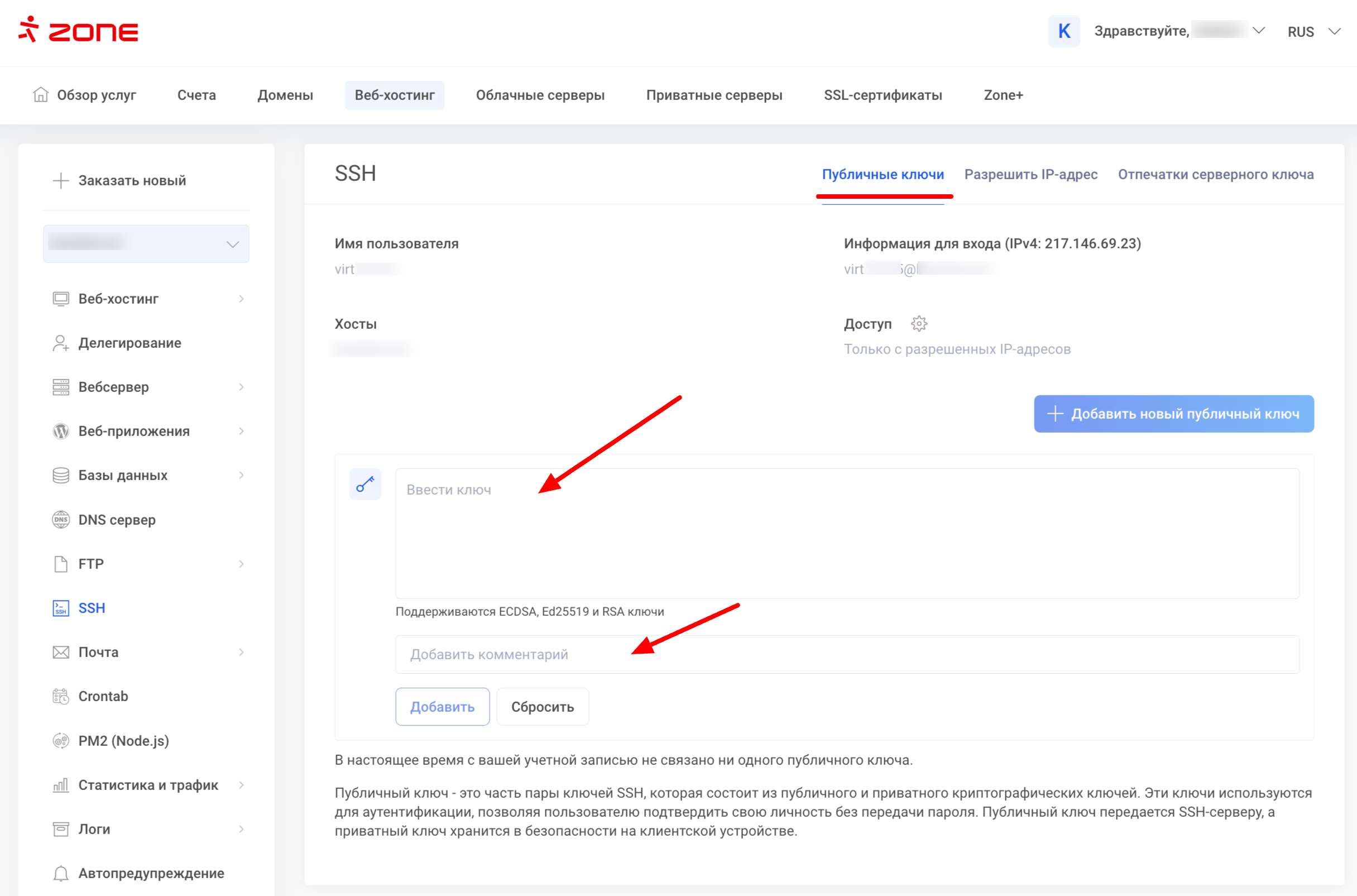Open Автопредупреждение bell item

point(151,873)
